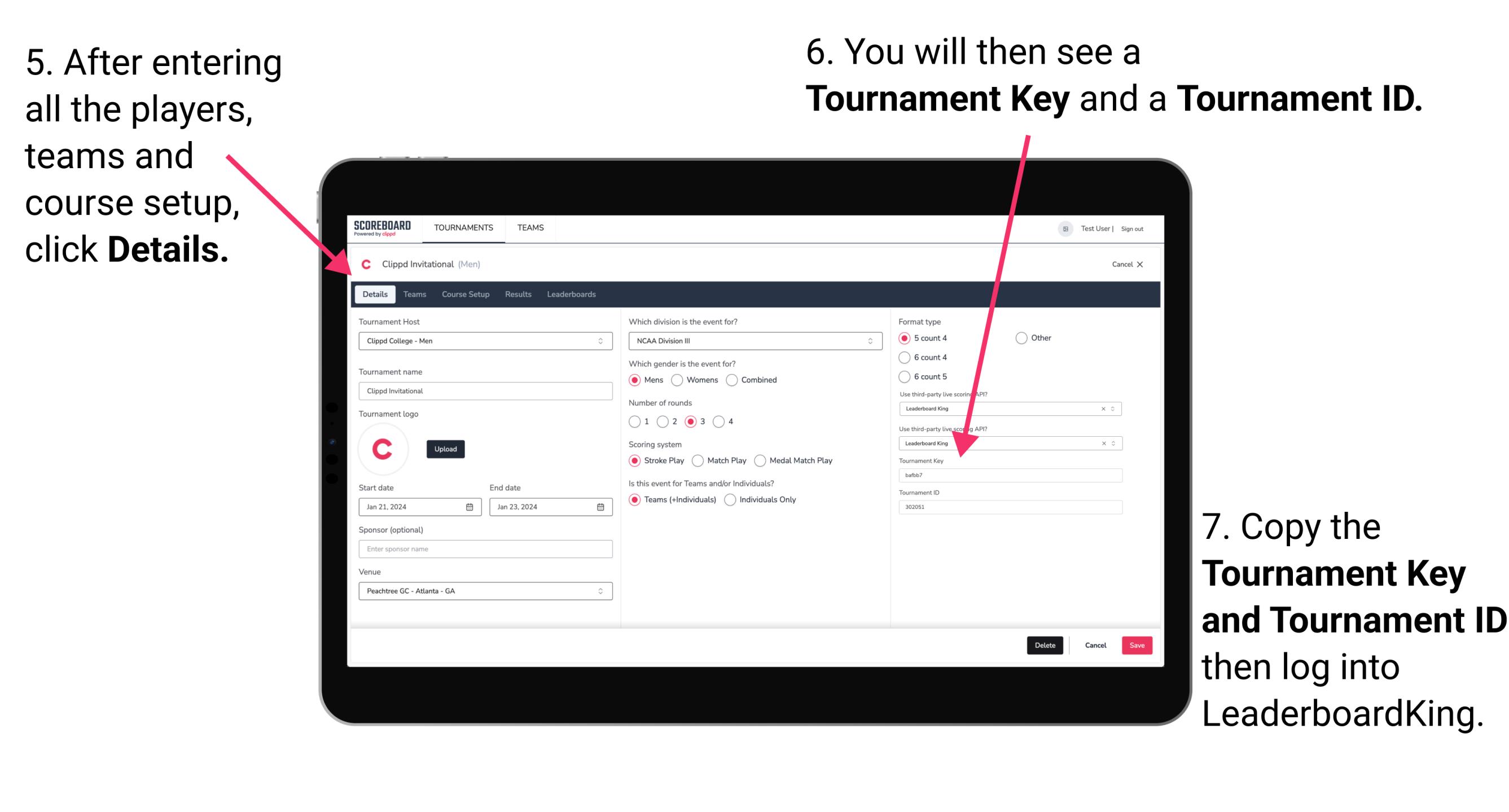The width and height of the screenshot is (1509, 812).
Task: Click the Upload tournament logo icon
Action: tap(446, 449)
